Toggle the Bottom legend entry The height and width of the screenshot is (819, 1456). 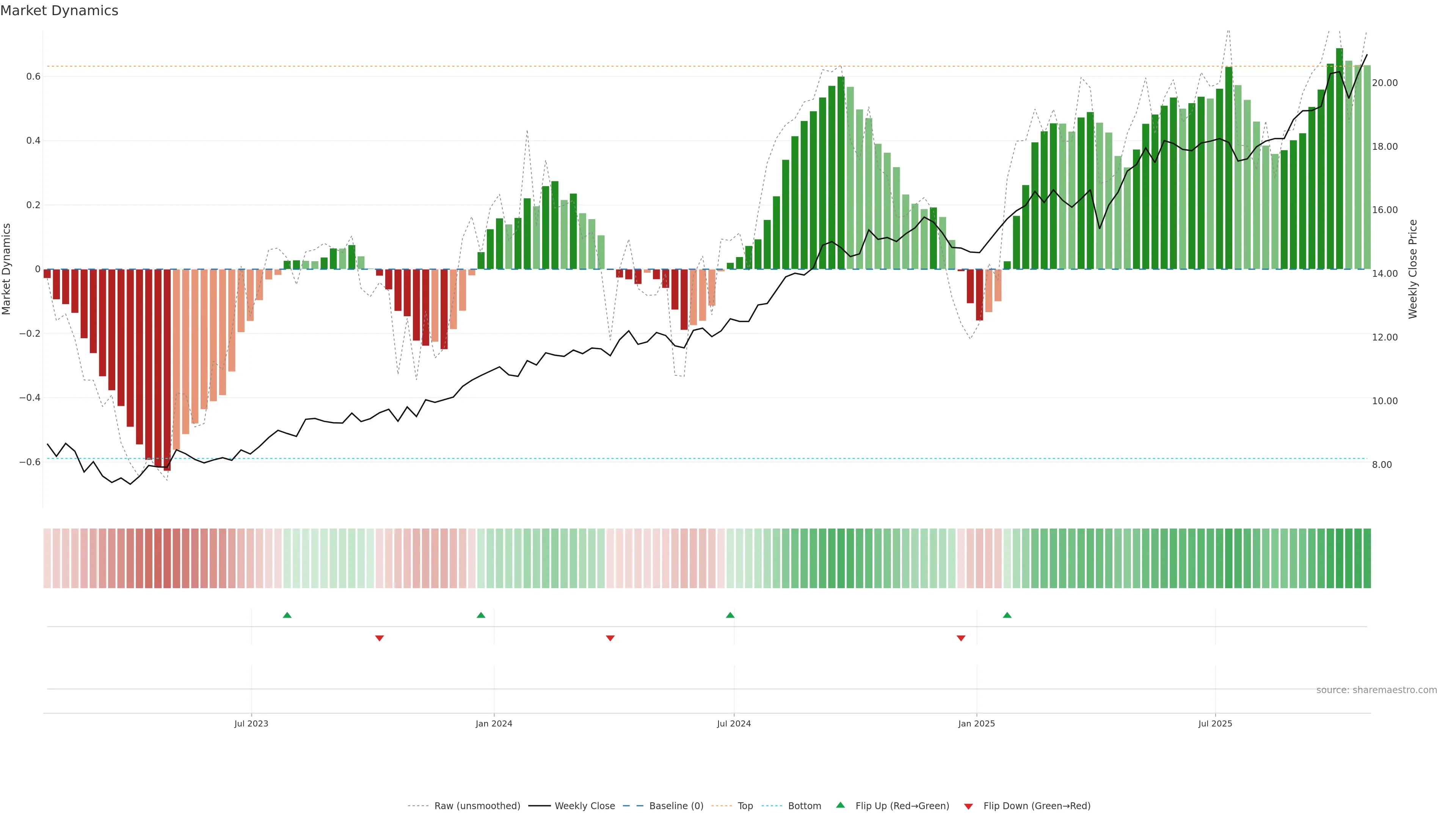[x=804, y=806]
